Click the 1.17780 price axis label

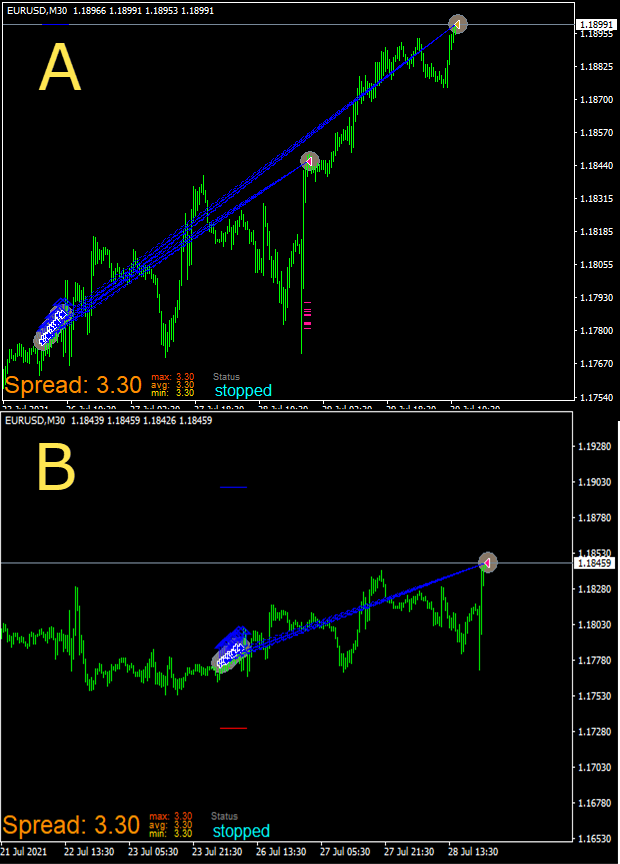(595, 660)
